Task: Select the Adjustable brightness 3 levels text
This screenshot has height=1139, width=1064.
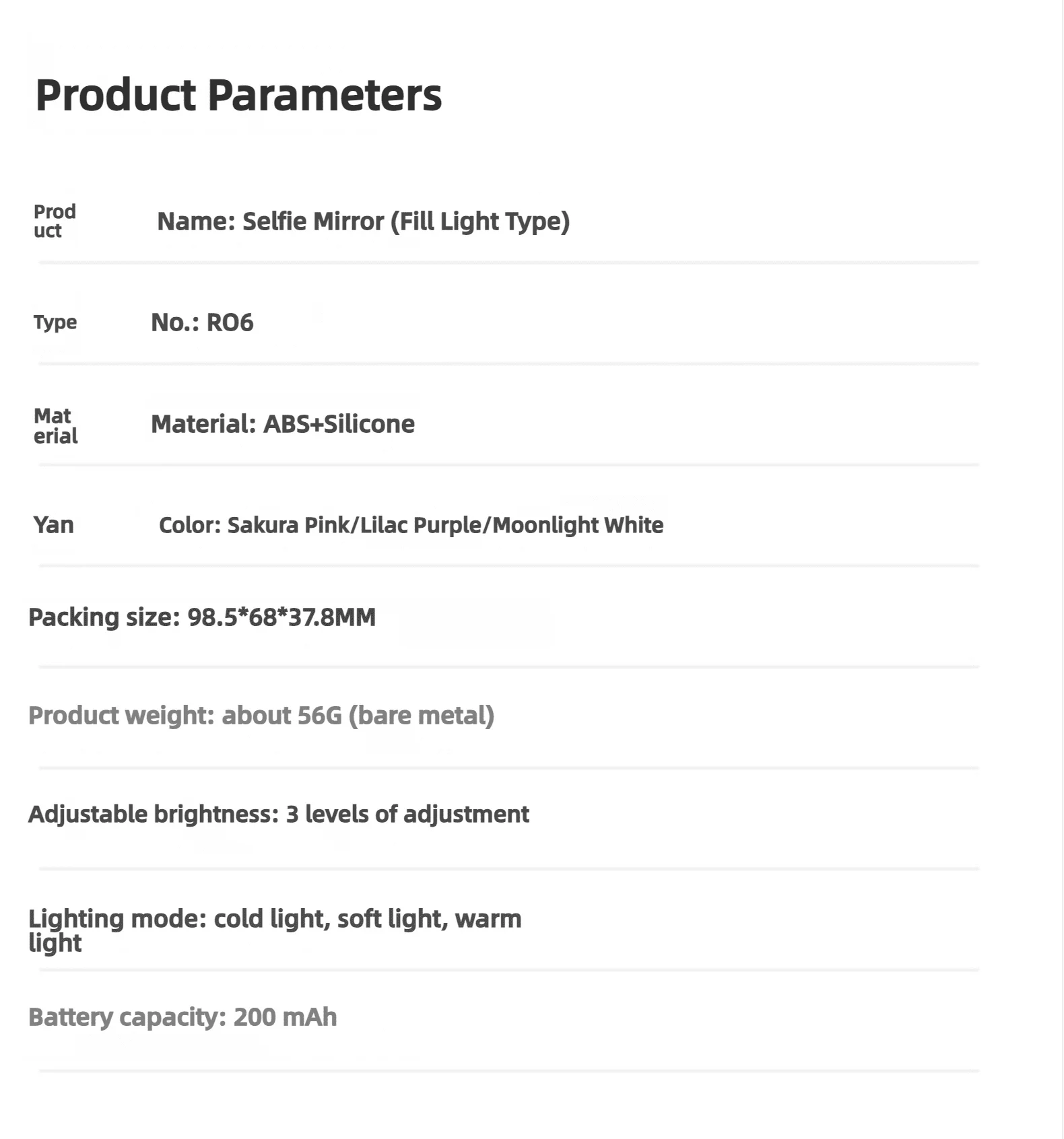Action: (x=279, y=815)
